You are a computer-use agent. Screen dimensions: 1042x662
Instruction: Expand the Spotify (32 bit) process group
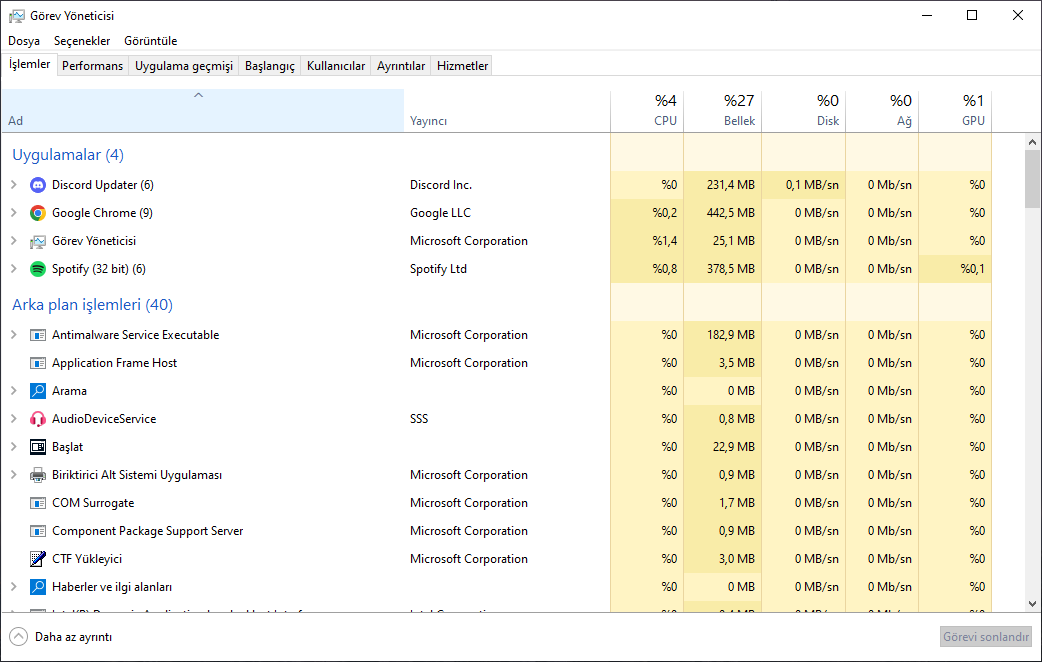(14, 269)
